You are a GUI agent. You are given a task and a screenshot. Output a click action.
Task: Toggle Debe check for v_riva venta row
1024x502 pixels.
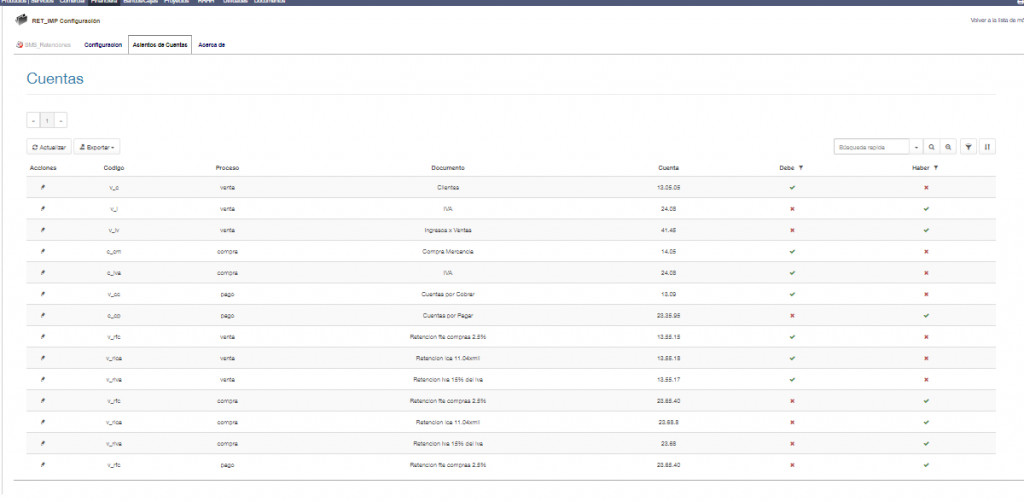792,379
